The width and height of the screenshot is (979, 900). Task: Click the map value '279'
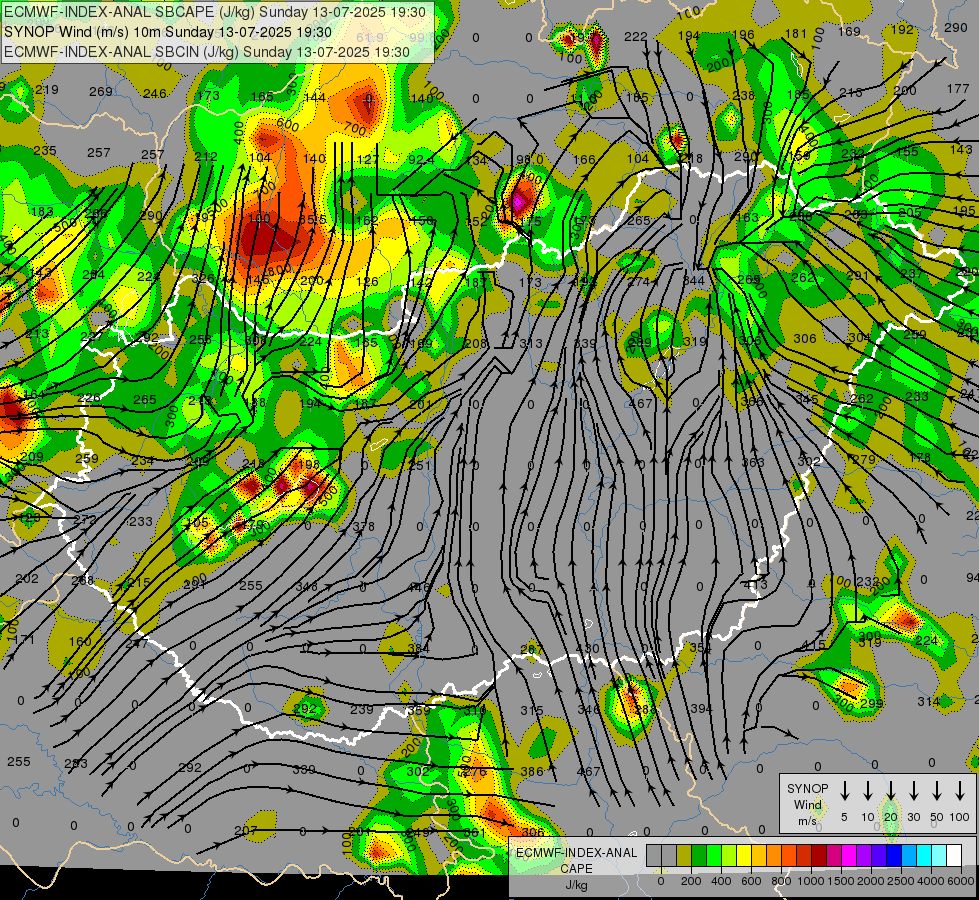tap(863, 460)
